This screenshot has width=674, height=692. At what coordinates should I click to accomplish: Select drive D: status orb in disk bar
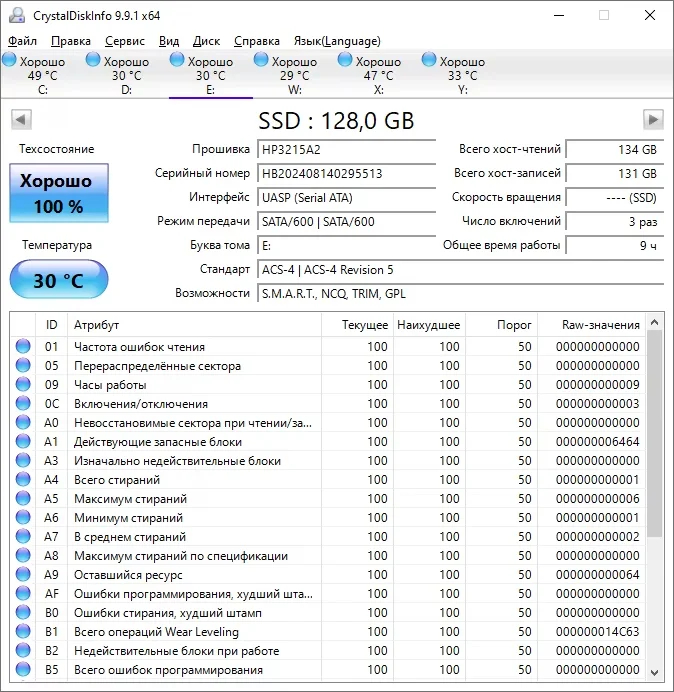(x=93, y=60)
